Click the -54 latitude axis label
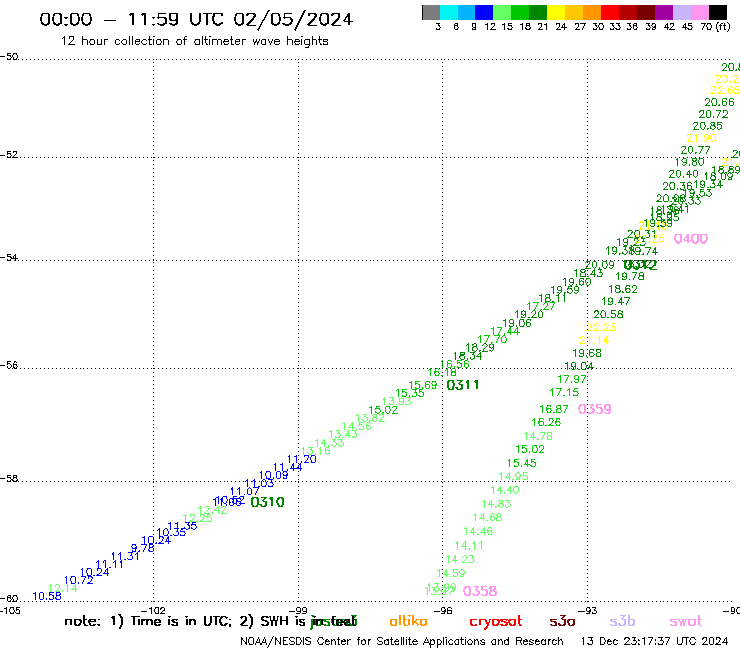Image resolution: width=740 pixels, height=650 pixels. tap(9, 258)
